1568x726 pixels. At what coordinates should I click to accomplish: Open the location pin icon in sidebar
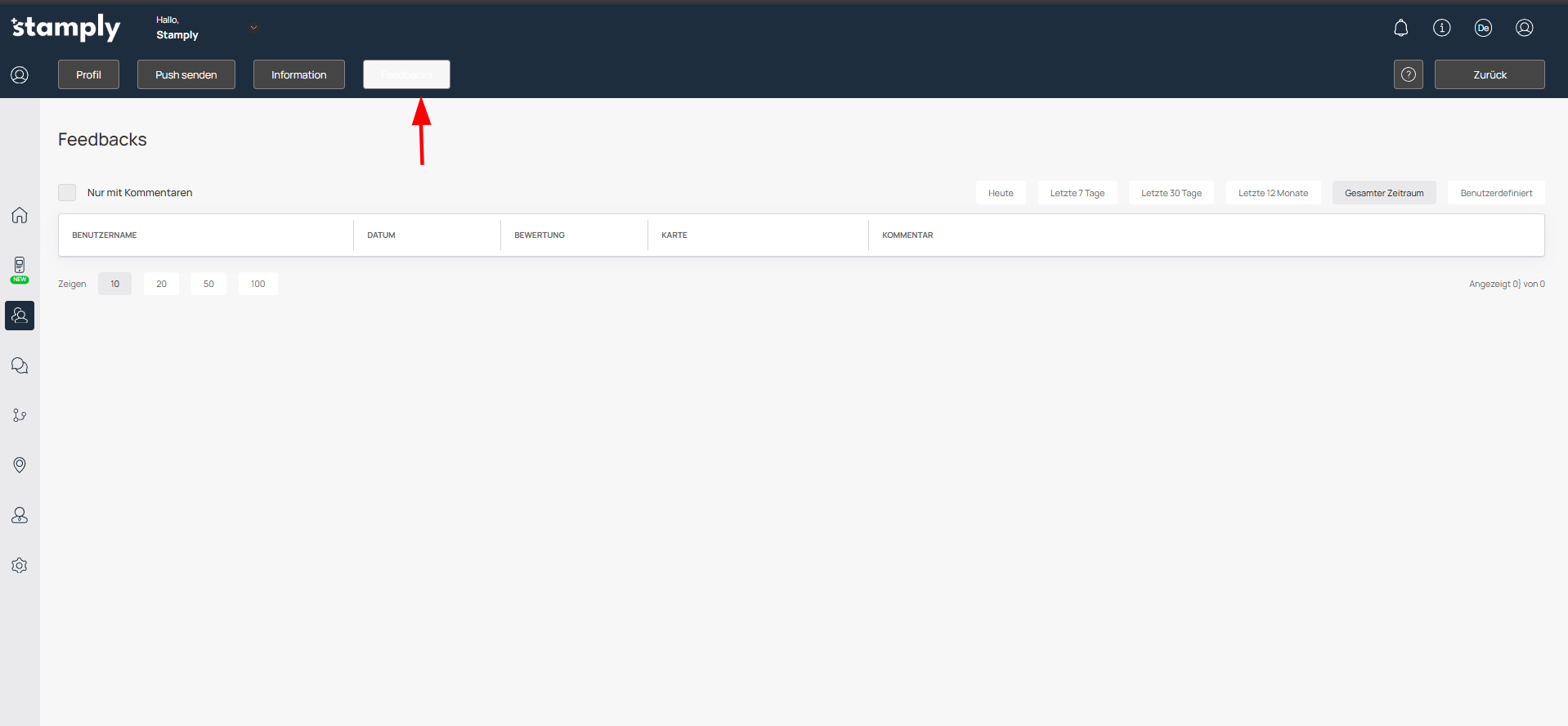click(20, 465)
